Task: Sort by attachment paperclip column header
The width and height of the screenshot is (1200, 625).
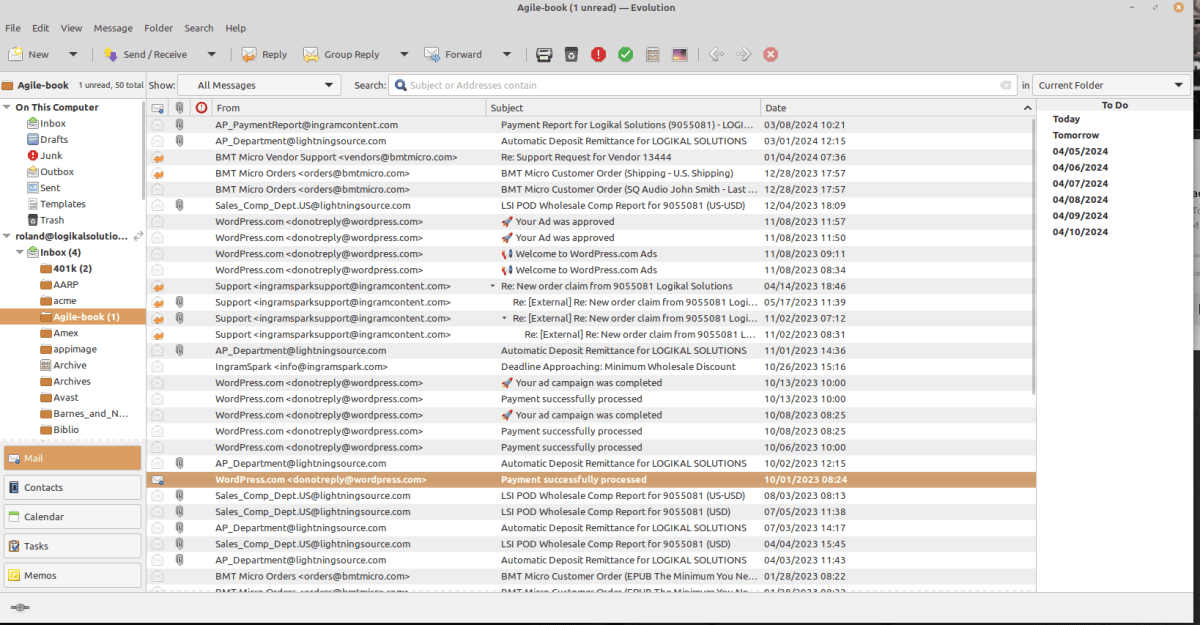Action: click(179, 108)
